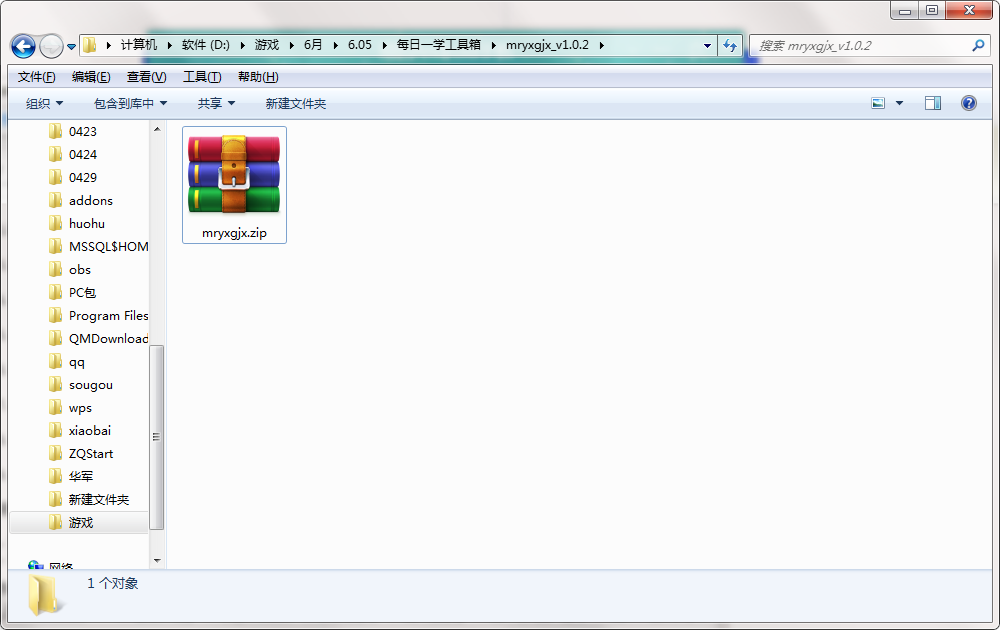Click the 新建文件夹 button
1000x630 pixels.
tap(296, 103)
